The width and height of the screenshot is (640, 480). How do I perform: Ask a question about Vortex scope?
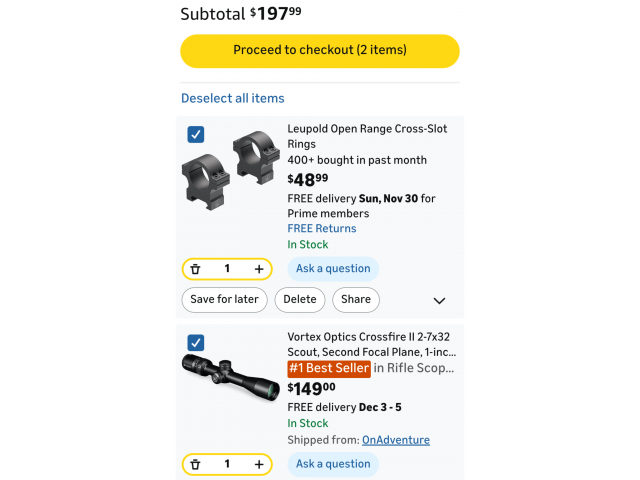333,464
